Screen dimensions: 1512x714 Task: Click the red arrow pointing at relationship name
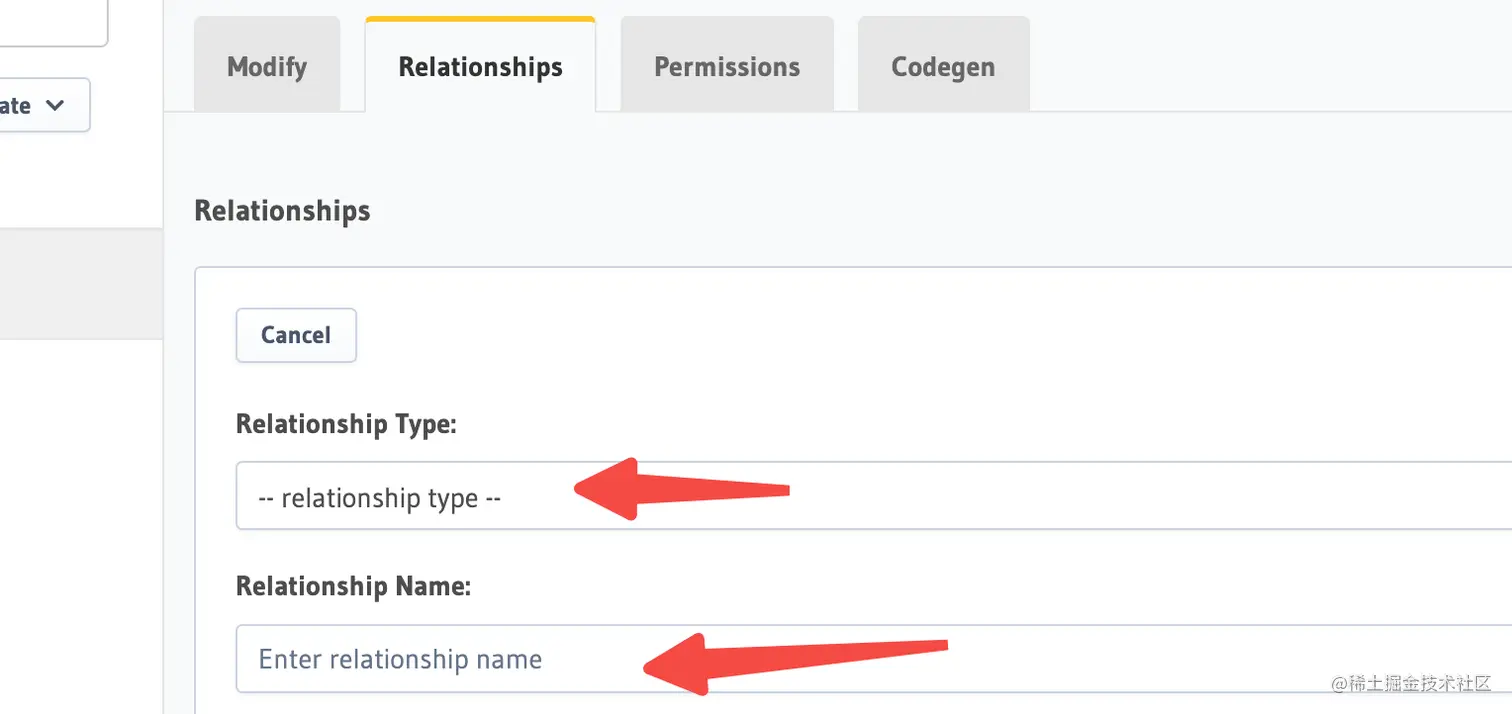pyautogui.click(x=795, y=662)
